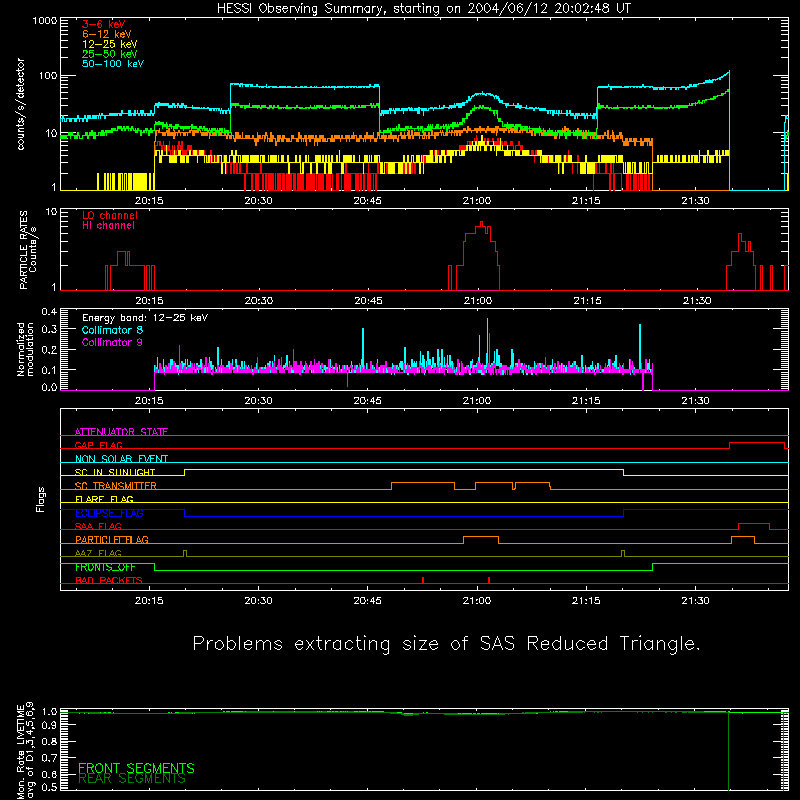The width and height of the screenshot is (800, 800).
Task: Select the 'Collimator 9' legend entry
Action: click(112, 342)
